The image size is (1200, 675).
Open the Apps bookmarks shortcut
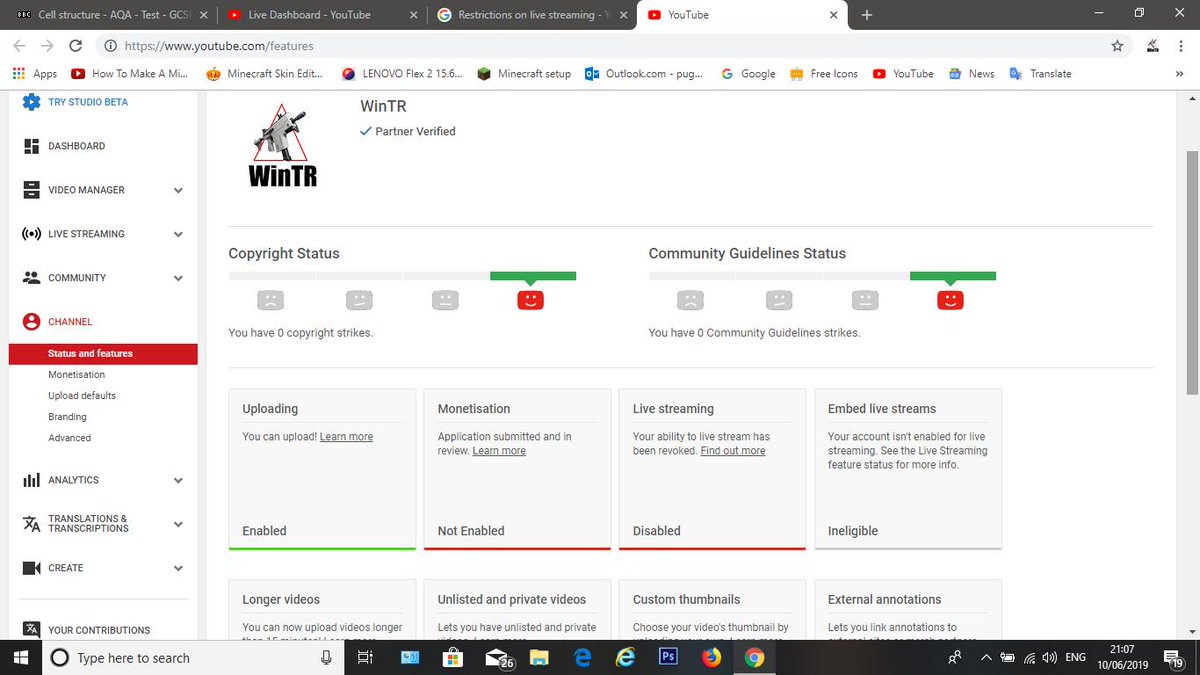pyautogui.click(x=35, y=74)
